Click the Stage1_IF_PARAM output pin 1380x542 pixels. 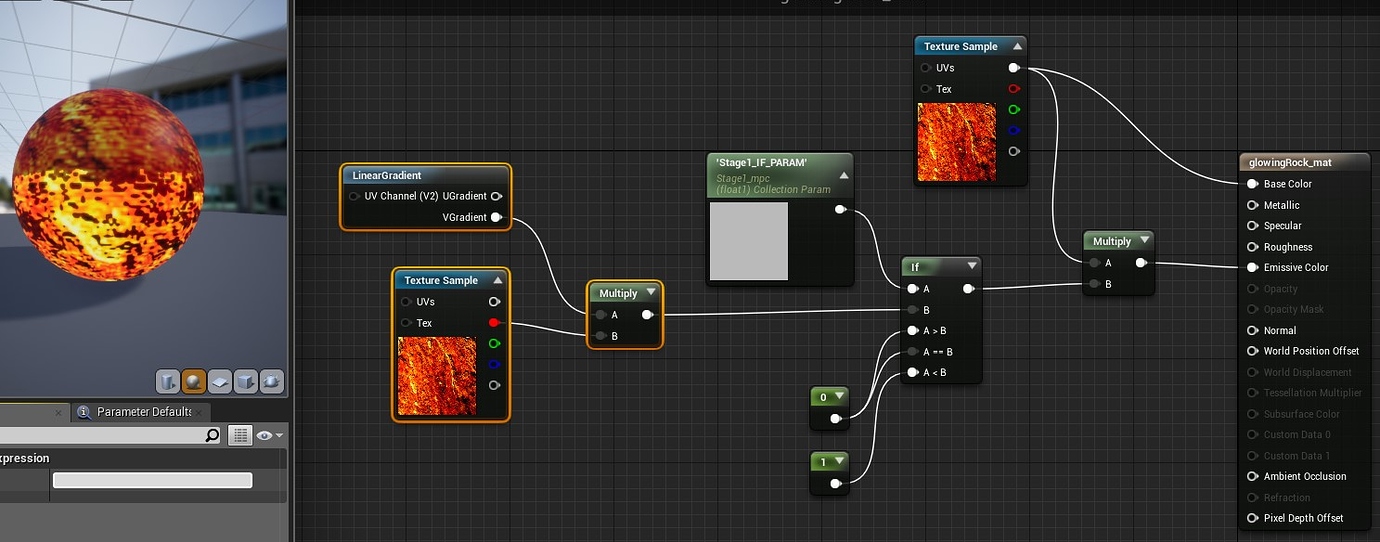click(840, 210)
